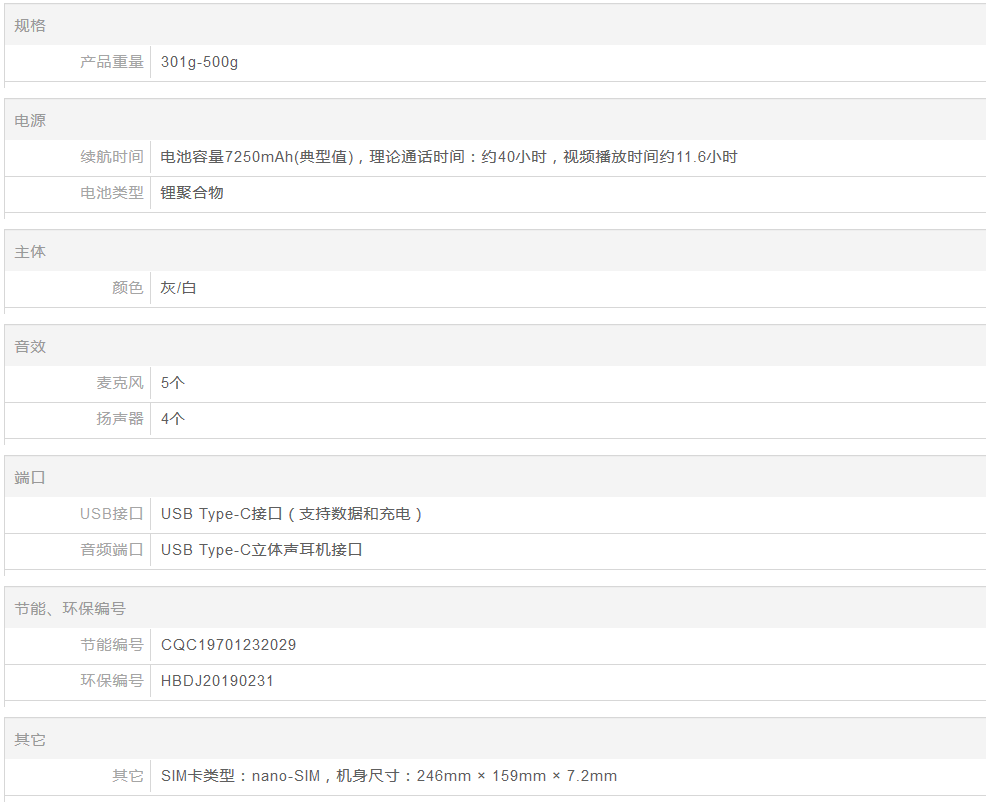Select the HBDJ20190231 environmental number

(x=217, y=681)
